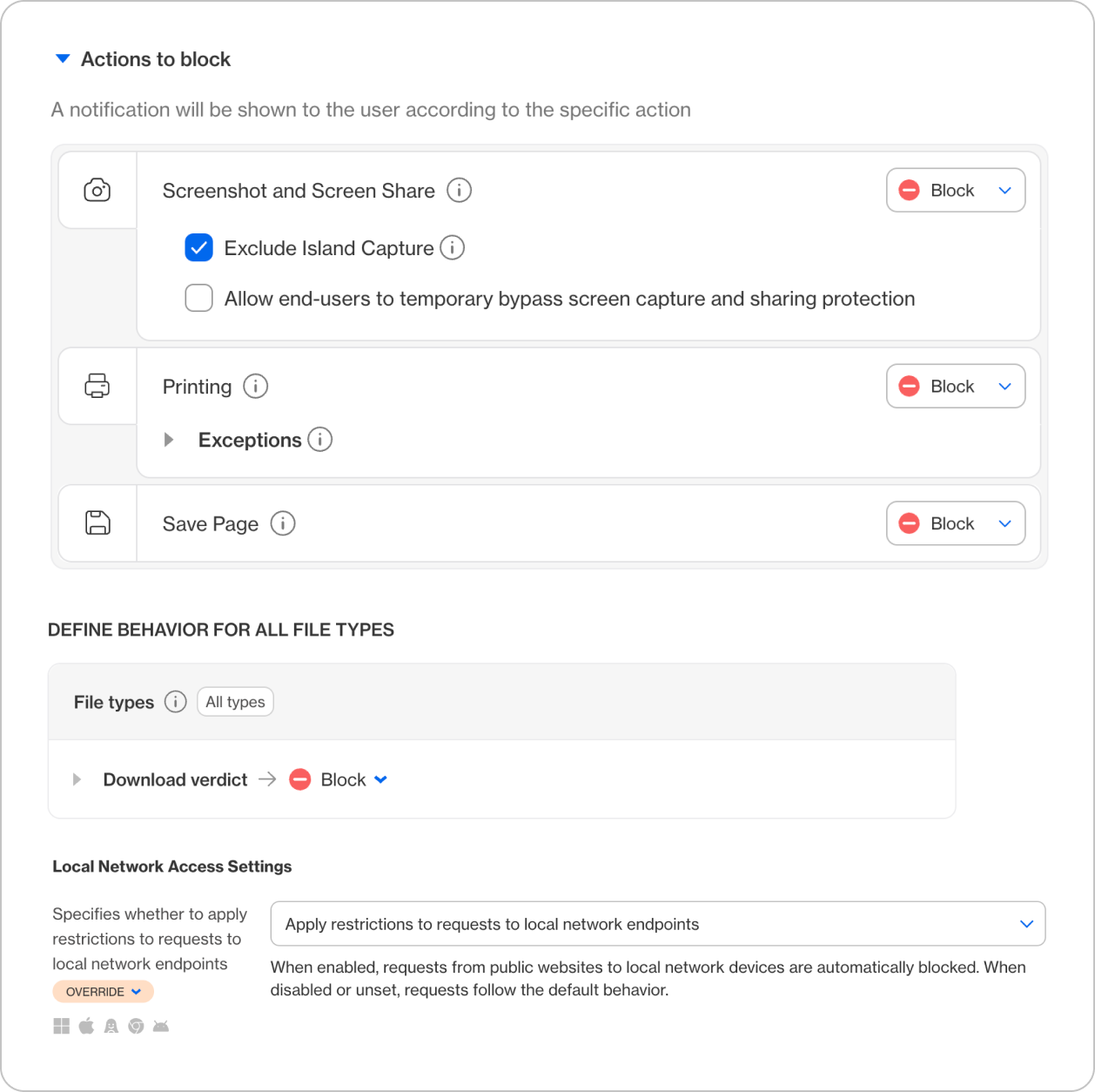Open the info tooltip next to Screenshot and Screen Share
Image resolution: width=1095 pixels, height=1092 pixels.
point(459,190)
